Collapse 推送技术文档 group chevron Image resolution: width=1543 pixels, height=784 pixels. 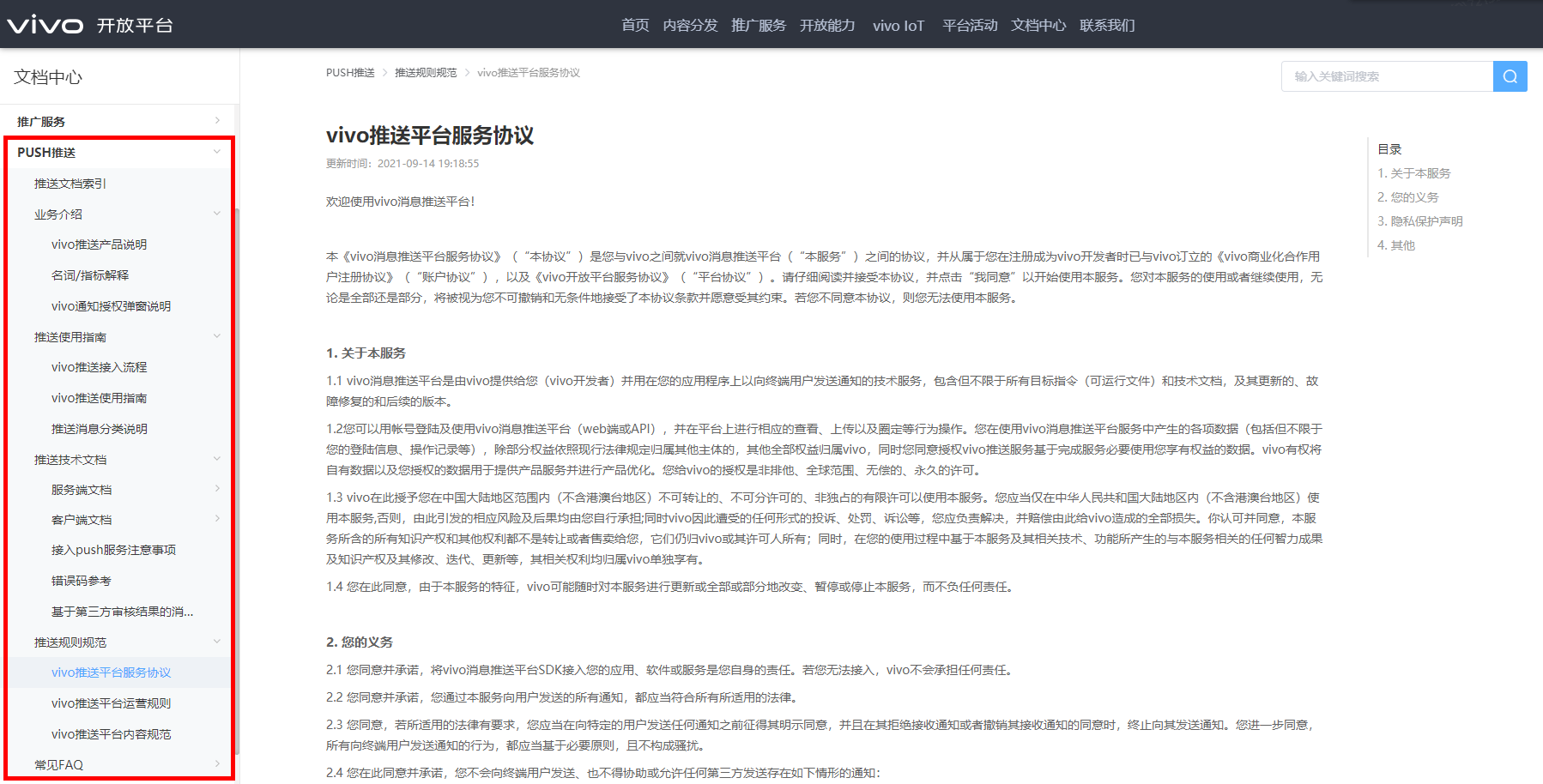(217, 459)
